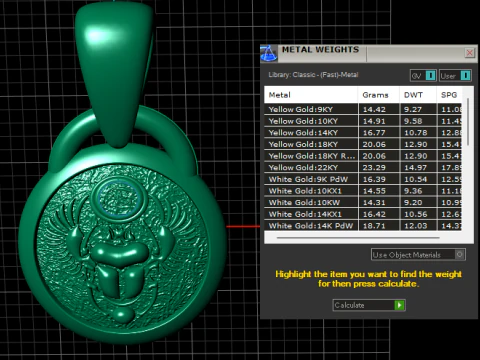The width and height of the screenshot is (480, 360).
Task: Select the White Gold:14K PdW row
Action: pos(363,226)
